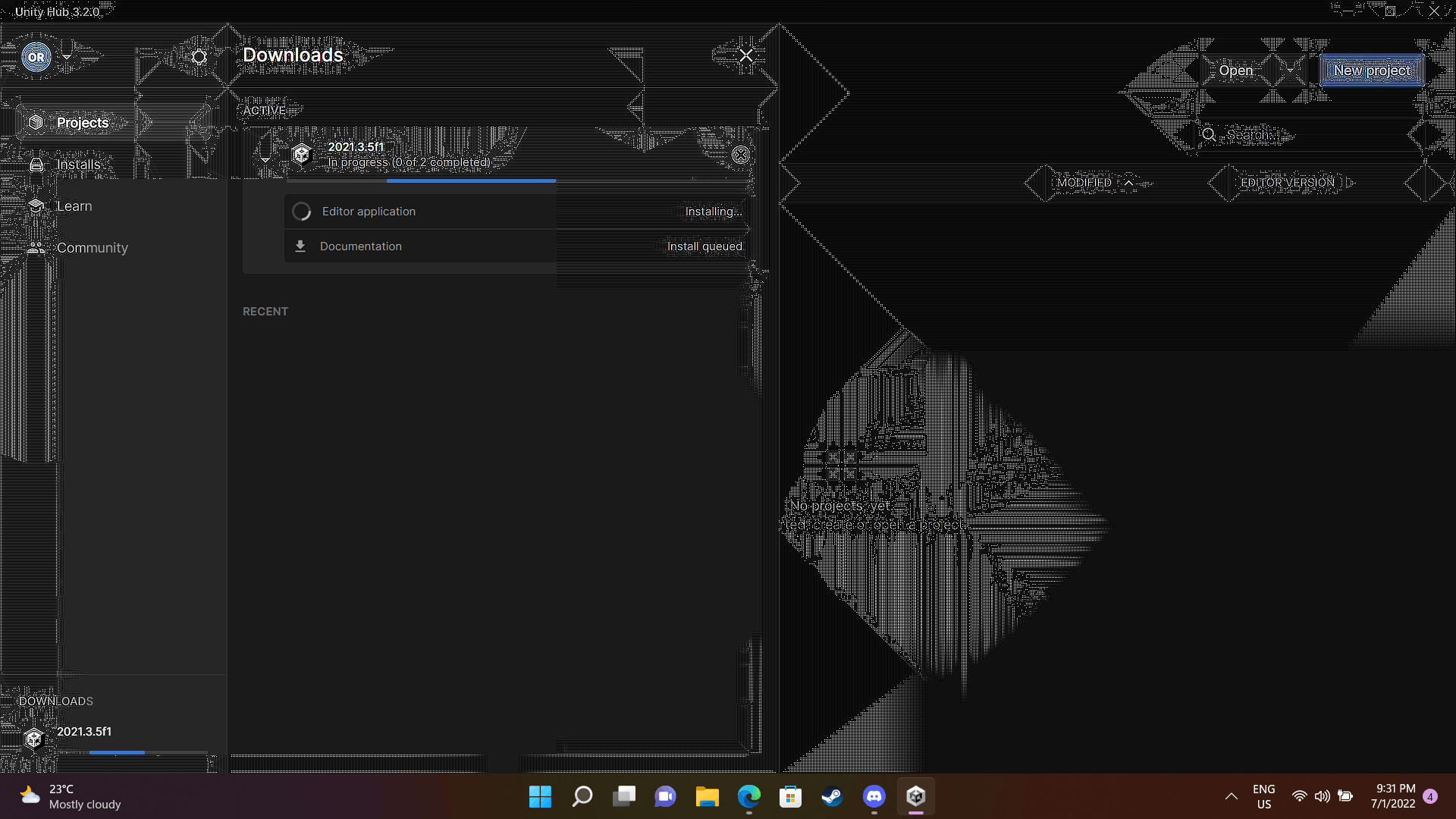Collapse the 2021.3.5f1 download details

click(265, 158)
